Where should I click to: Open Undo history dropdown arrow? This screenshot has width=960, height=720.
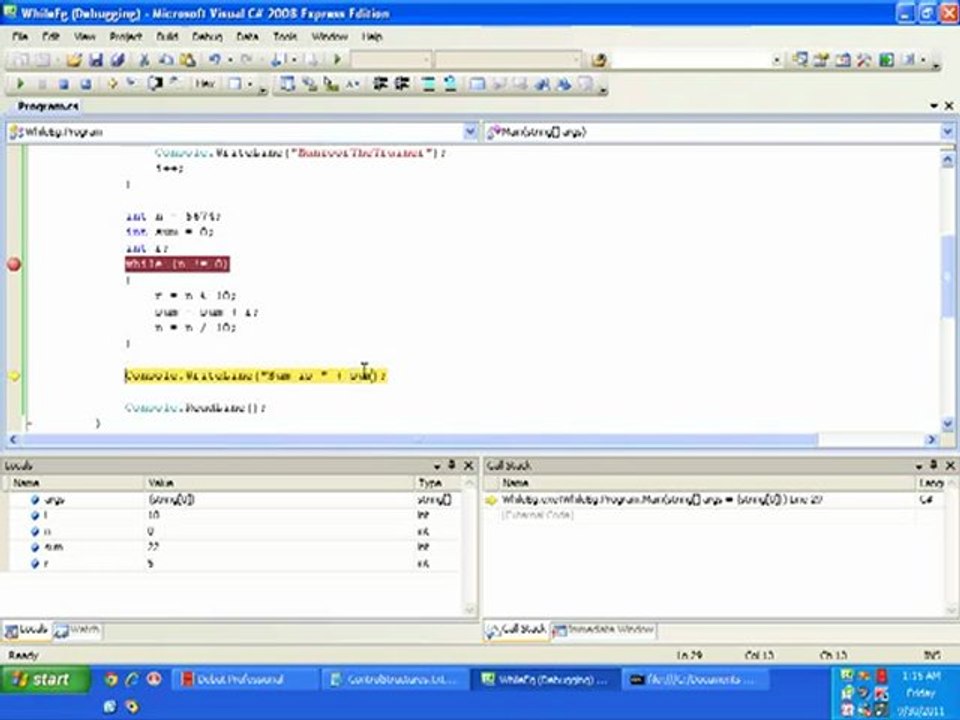230,60
